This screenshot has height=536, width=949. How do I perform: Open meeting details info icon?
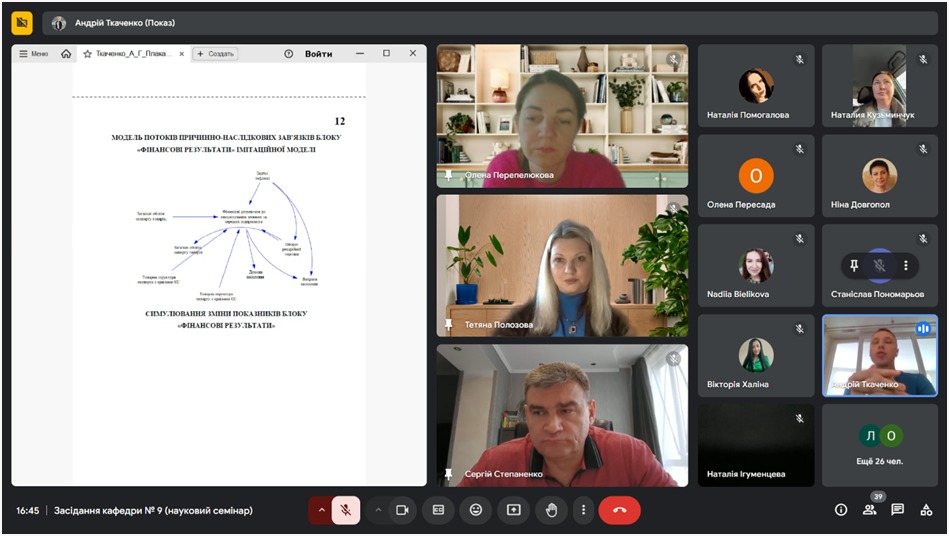tap(841, 510)
